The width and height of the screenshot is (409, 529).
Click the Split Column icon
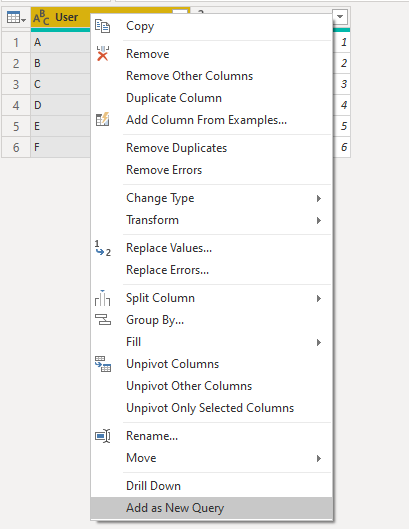tap(103, 298)
